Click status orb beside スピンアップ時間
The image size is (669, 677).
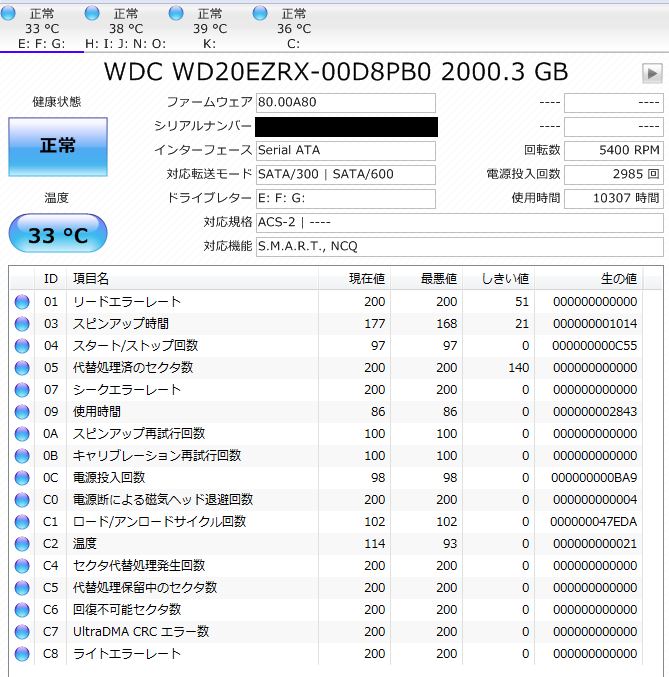[22, 324]
